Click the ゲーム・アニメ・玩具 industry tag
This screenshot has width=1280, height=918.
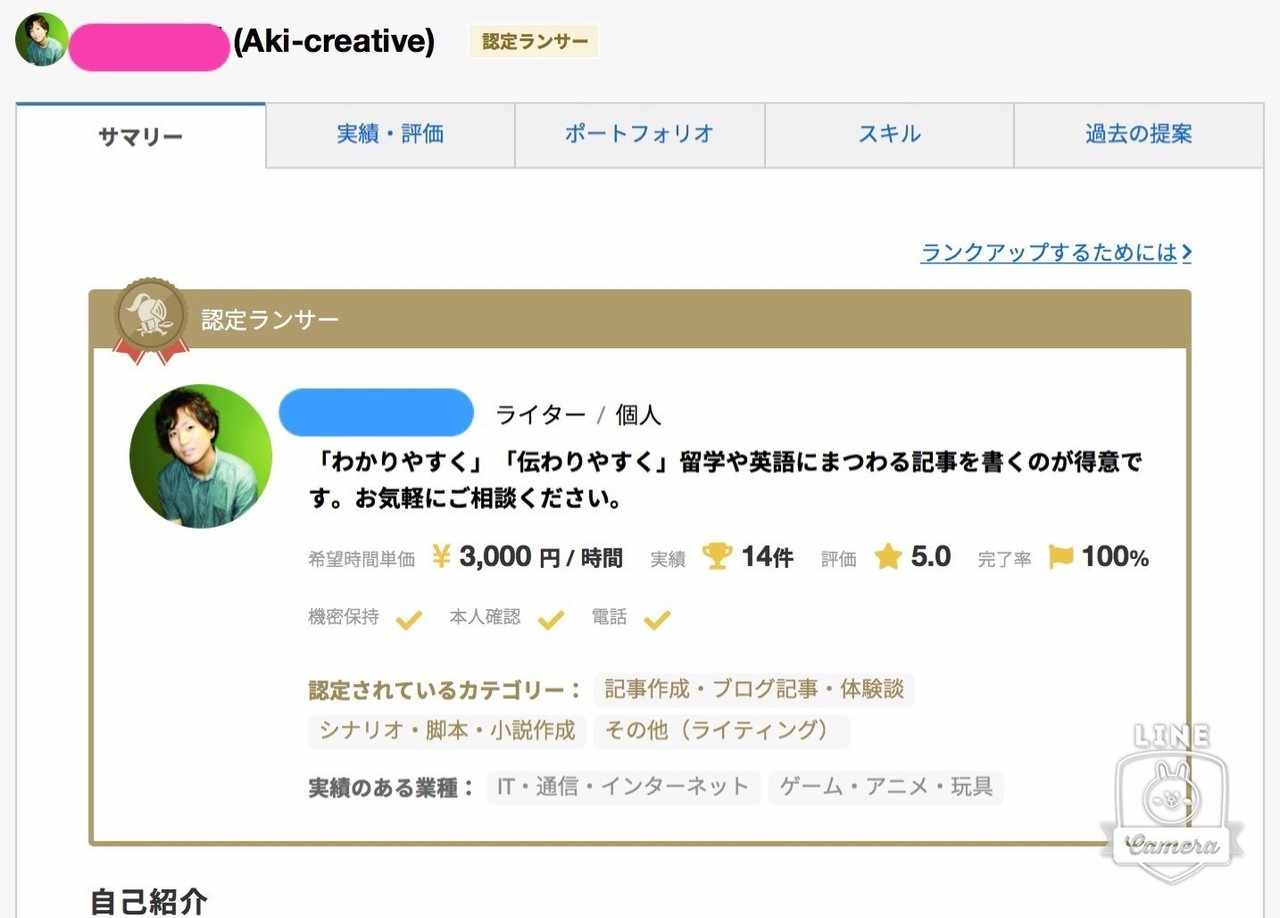[x=886, y=787]
